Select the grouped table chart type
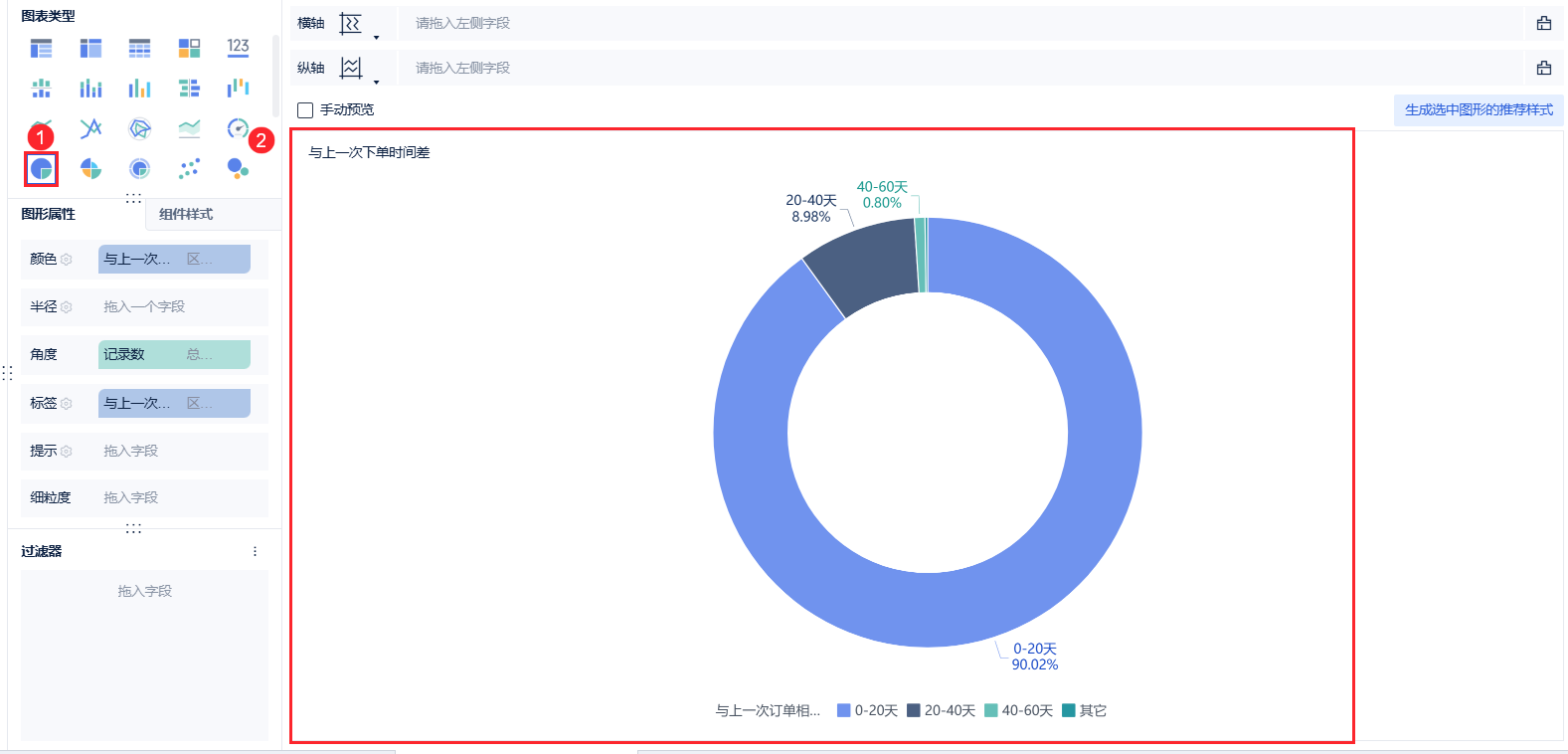Screen dimensions: 1568x754 [41, 48]
